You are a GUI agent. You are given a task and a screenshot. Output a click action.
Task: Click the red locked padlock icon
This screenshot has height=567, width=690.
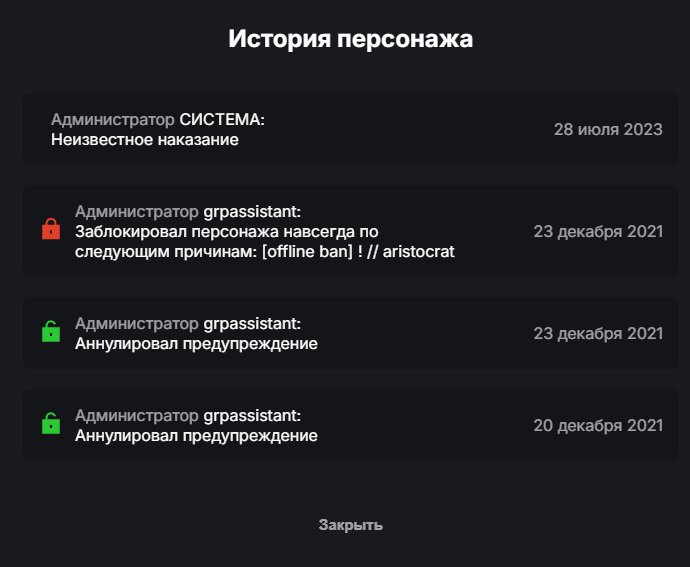51,229
